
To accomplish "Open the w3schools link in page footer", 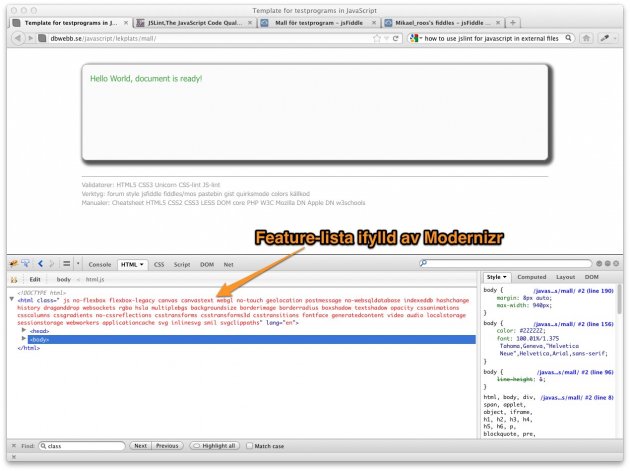I will pyautogui.click(x=350, y=203).
